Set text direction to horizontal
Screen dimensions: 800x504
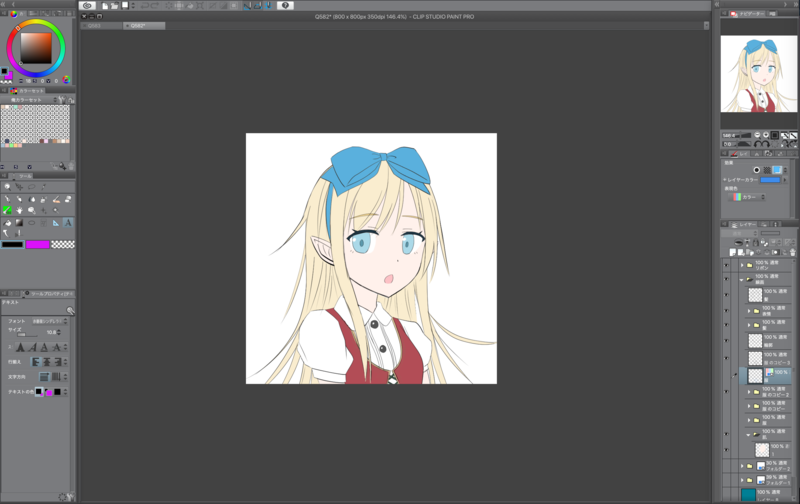point(44,376)
